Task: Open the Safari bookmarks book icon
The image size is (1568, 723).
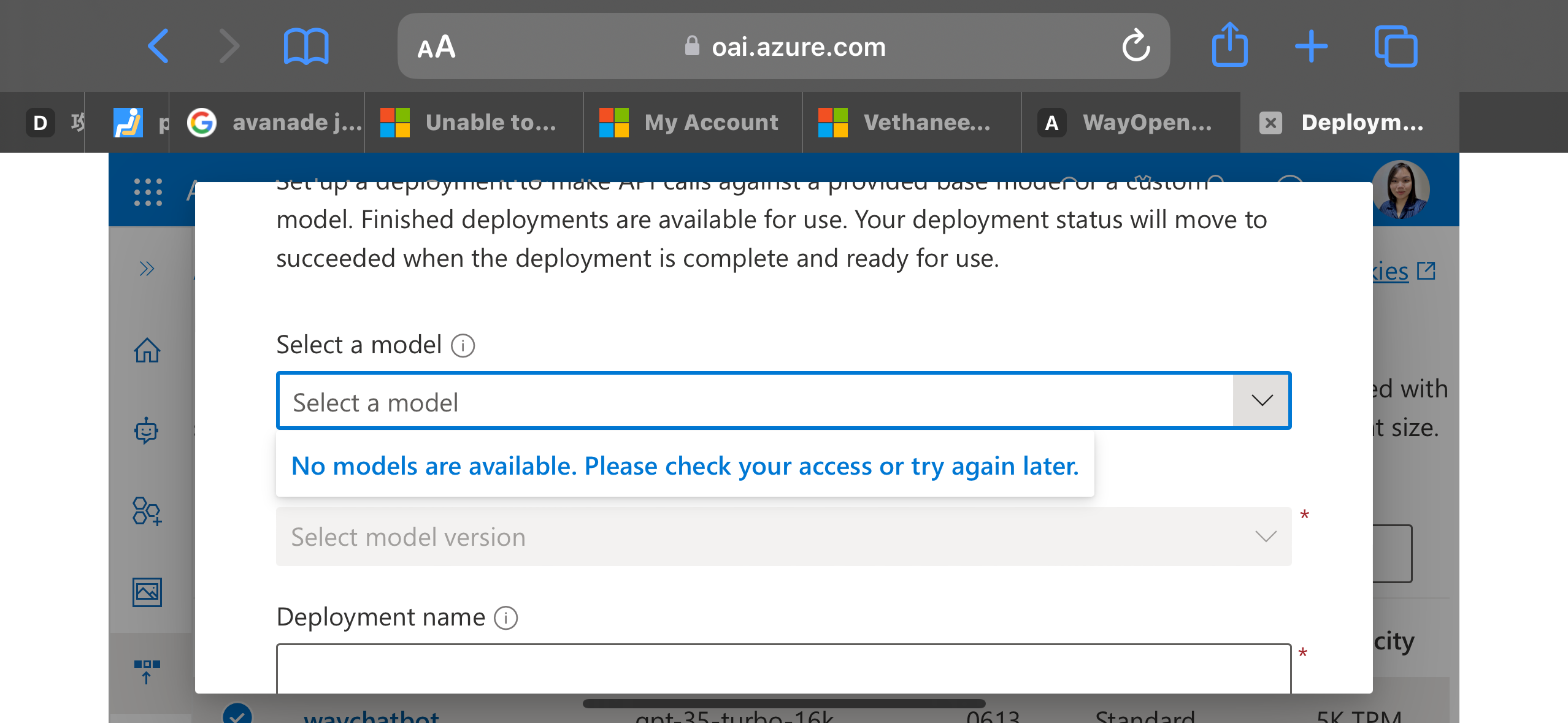Action: coord(306,47)
